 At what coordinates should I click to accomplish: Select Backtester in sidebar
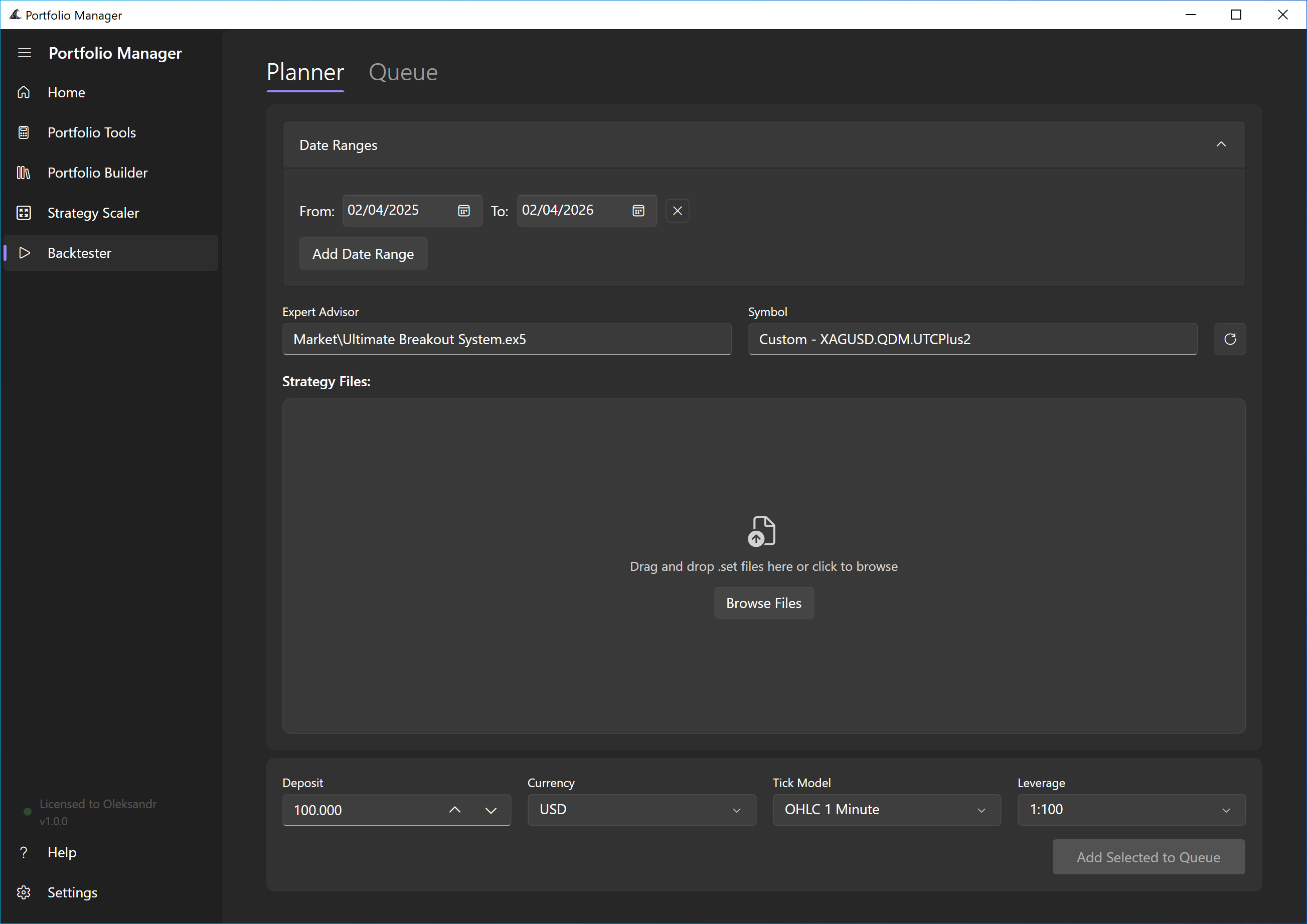point(111,253)
